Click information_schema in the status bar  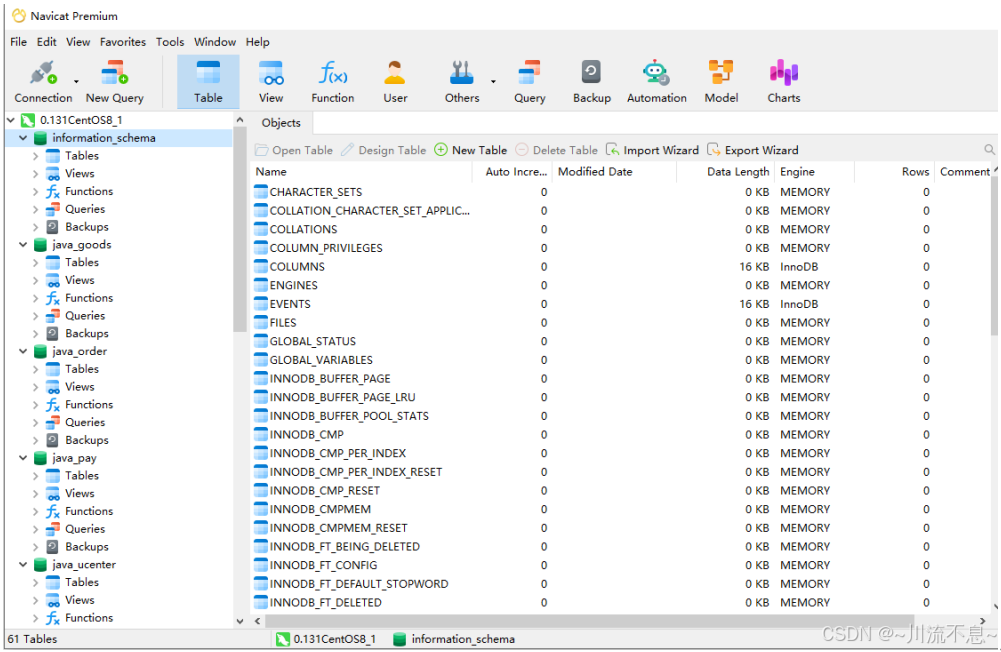463,639
